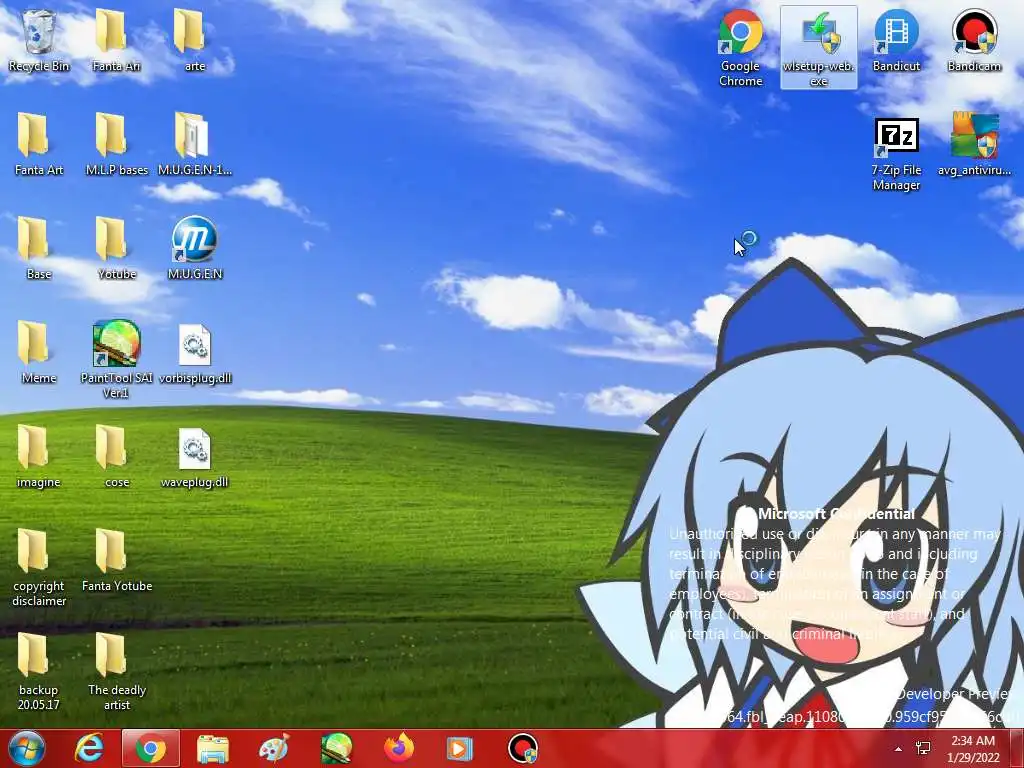Click the M.U.G.E.N application shortcut
The width and height of the screenshot is (1024, 768).
tap(194, 248)
